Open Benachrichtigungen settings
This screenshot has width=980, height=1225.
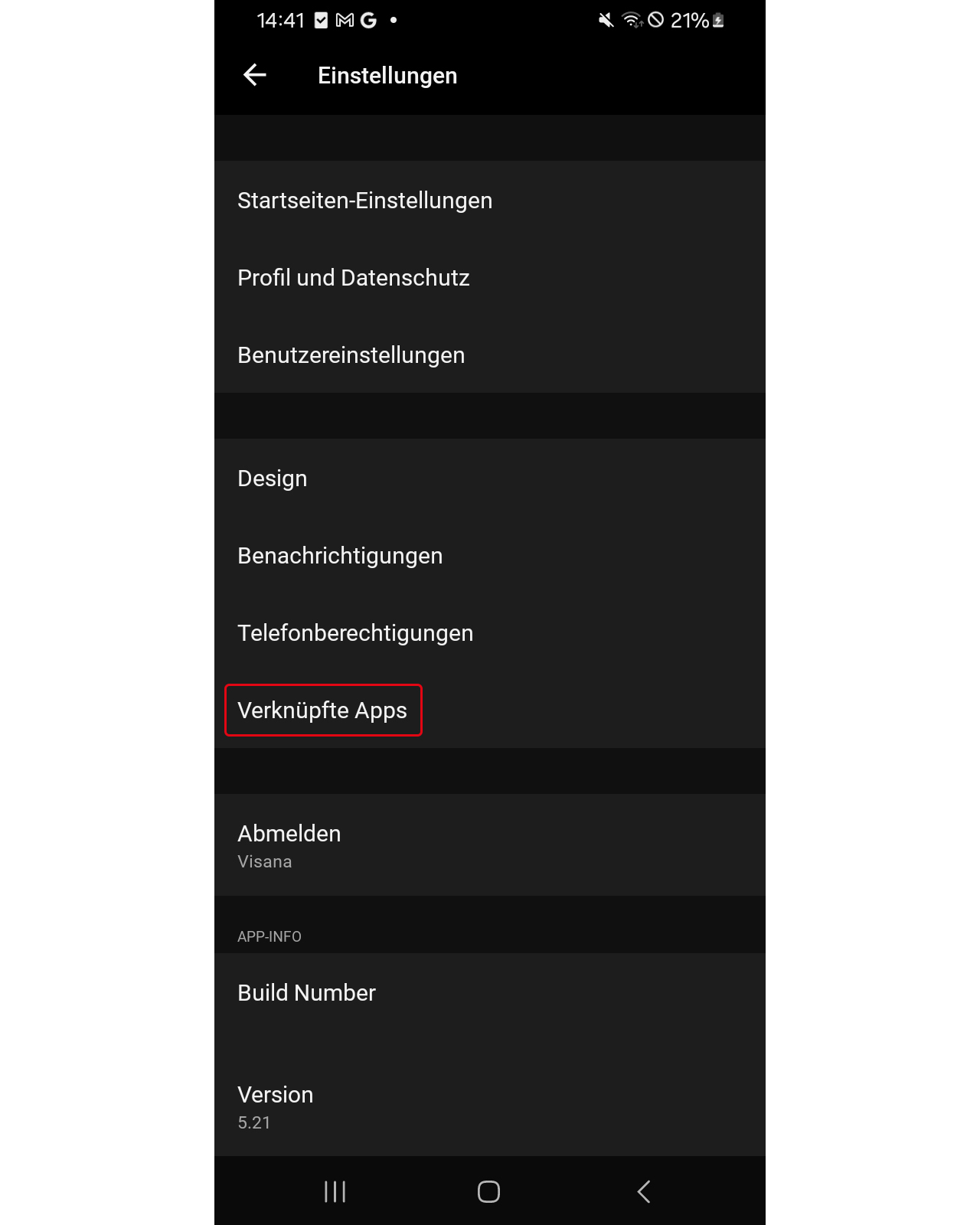[490, 555]
